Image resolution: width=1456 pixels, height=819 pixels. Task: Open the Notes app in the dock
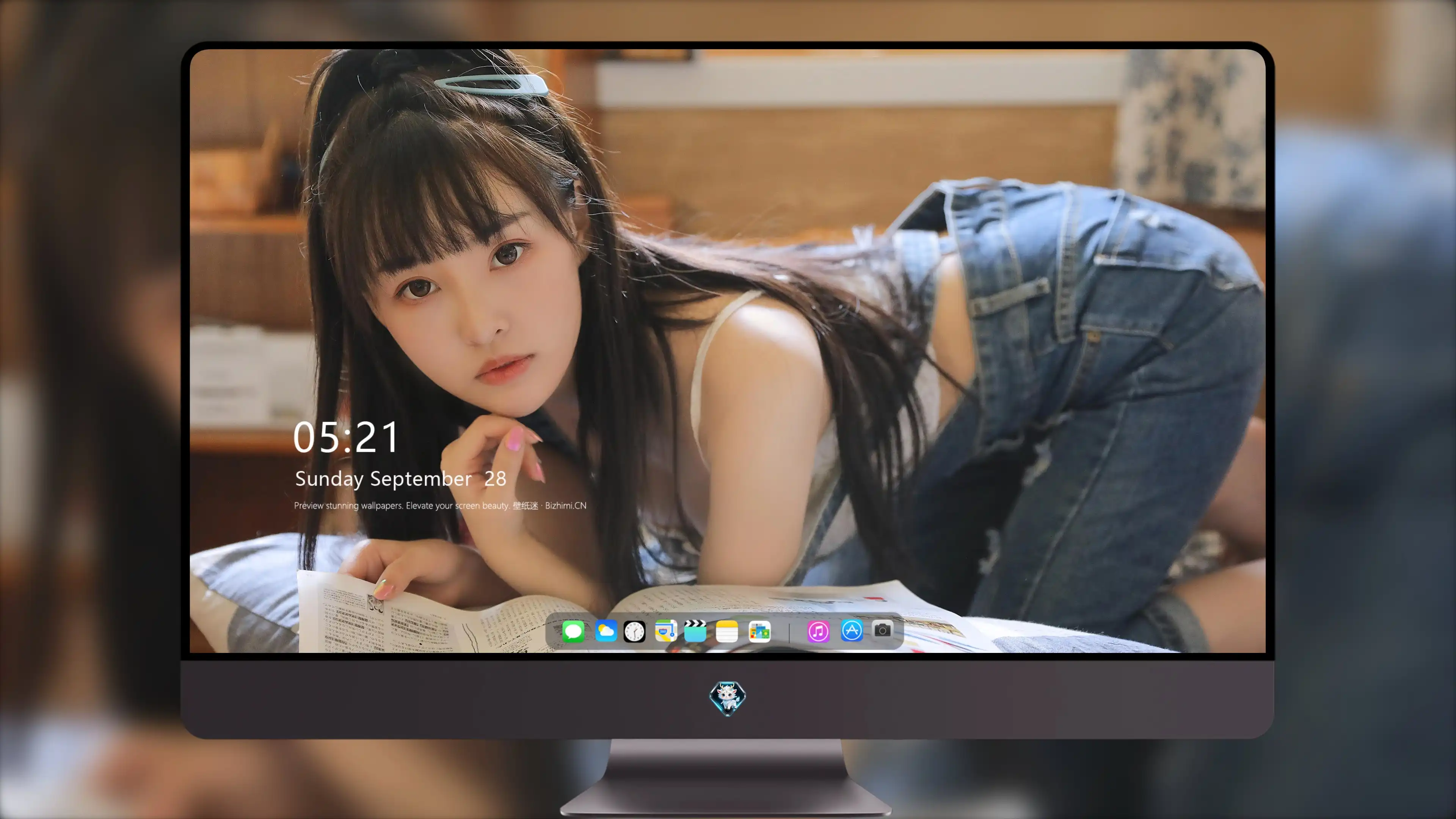coord(727,631)
